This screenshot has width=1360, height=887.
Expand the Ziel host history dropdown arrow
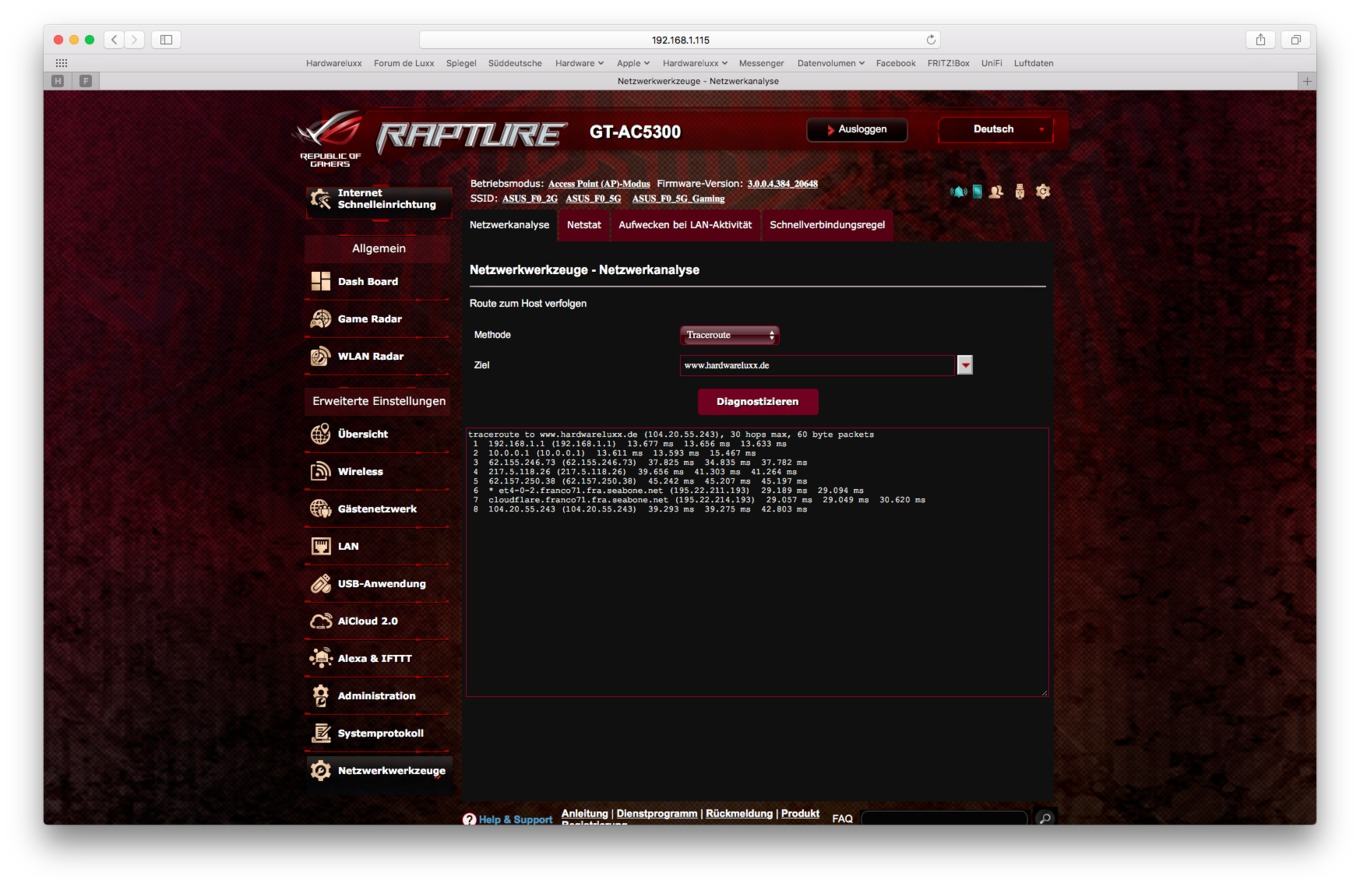click(x=965, y=366)
